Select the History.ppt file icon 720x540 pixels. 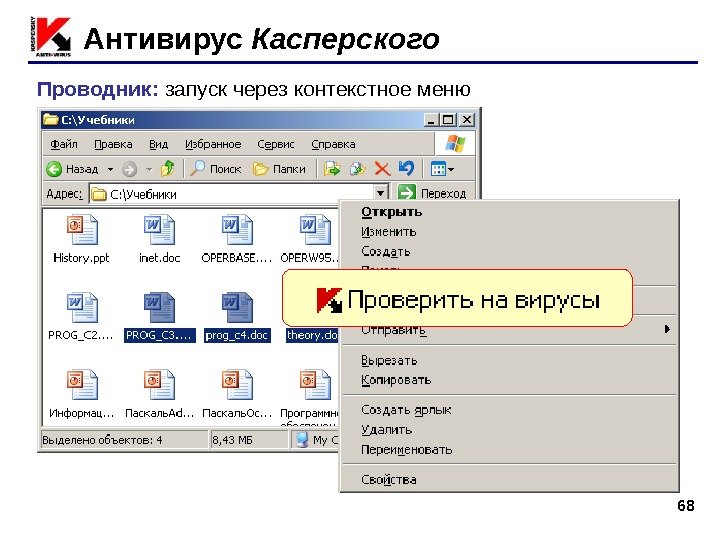82,230
